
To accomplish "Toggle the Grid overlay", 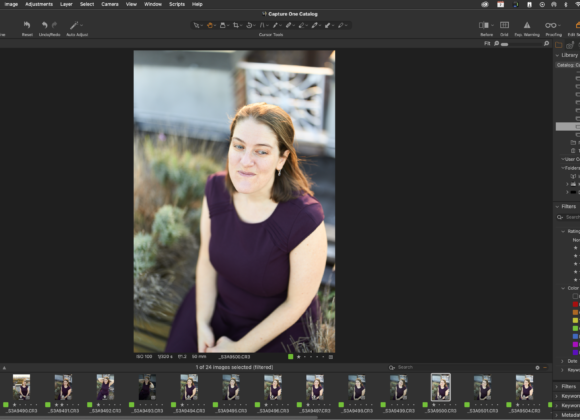I will (504, 25).
